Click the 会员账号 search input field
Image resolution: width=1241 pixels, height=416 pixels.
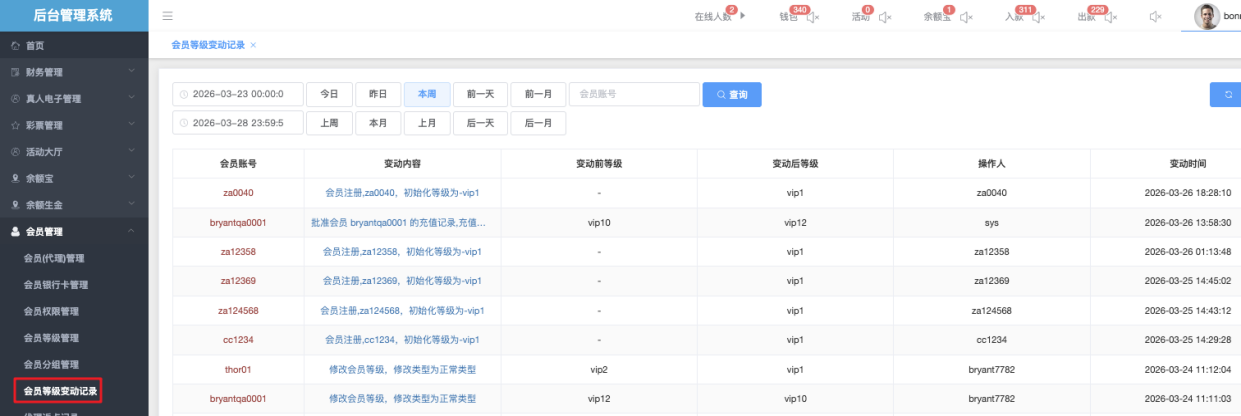click(634, 94)
